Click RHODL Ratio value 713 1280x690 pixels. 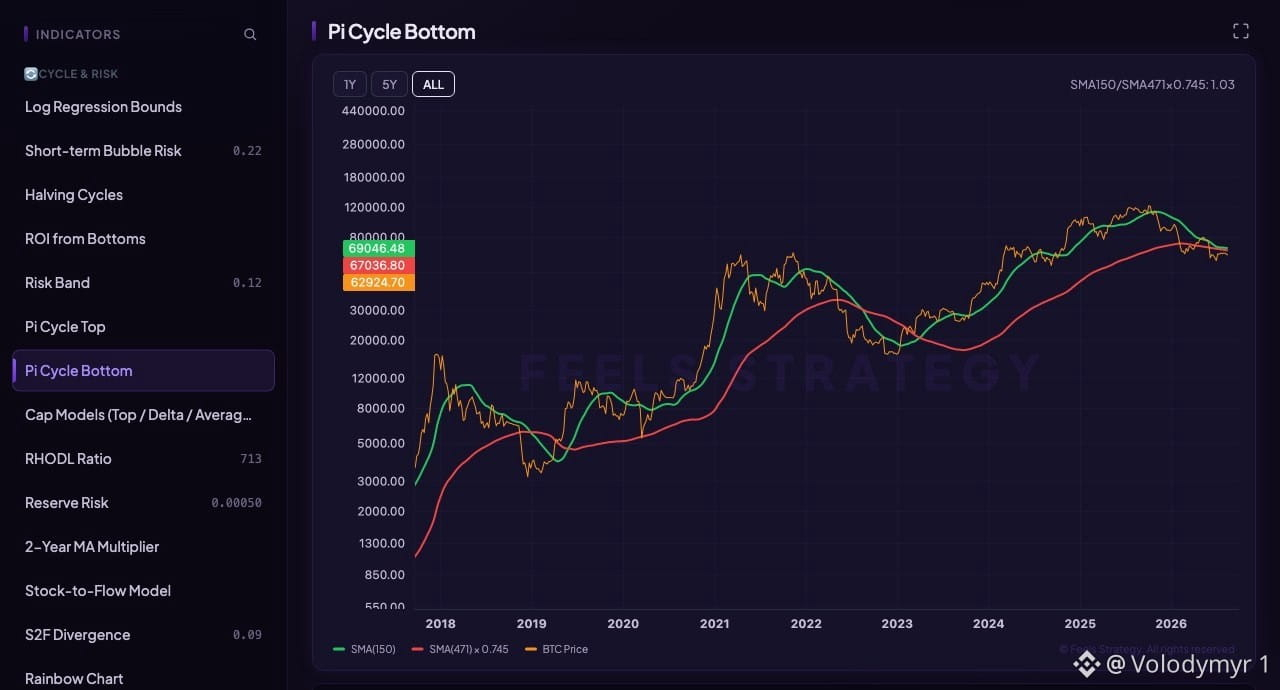(x=251, y=459)
